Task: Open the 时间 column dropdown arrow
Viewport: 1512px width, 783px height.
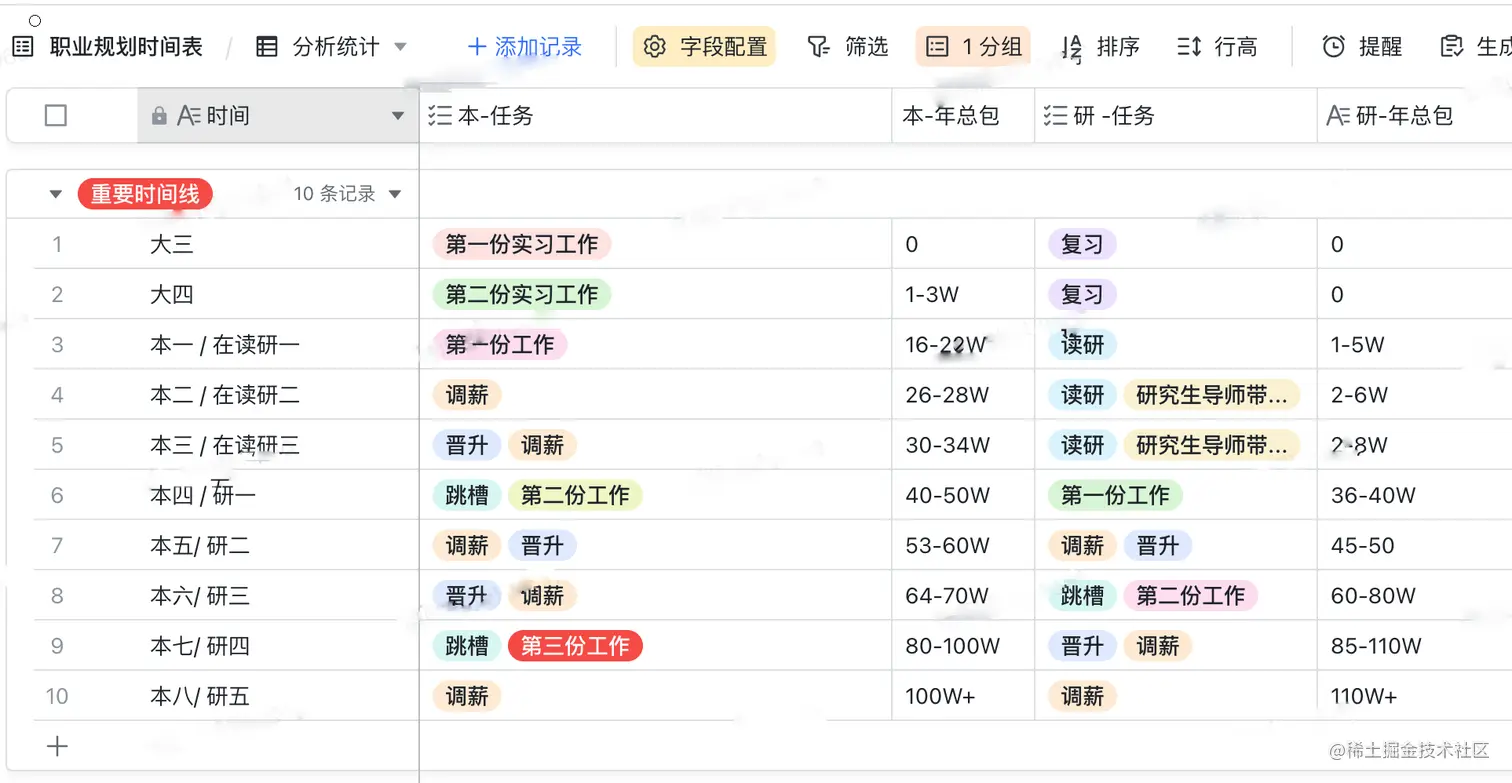Action: click(398, 116)
